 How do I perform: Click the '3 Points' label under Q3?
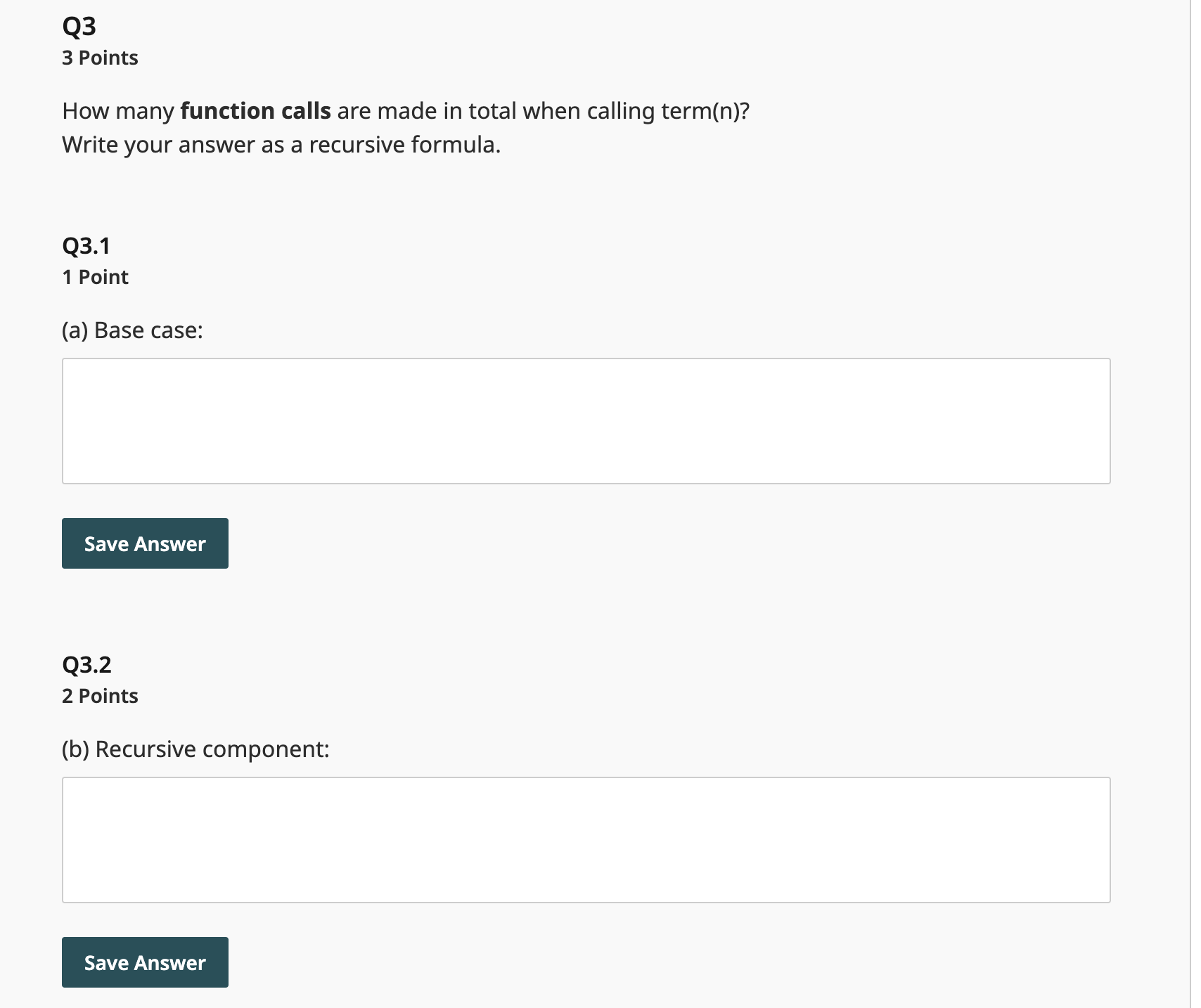coord(100,58)
